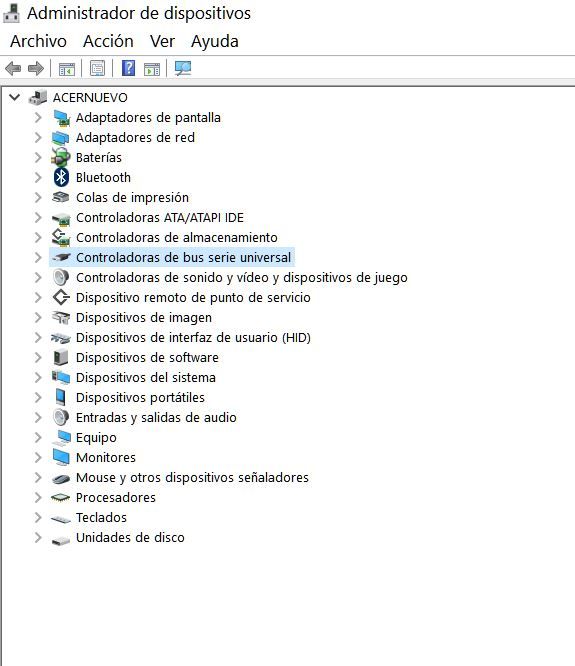Select Mouse y otros dispositivos señaladores
This screenshot has height=666, width=575.
click(x=192, y=477)
